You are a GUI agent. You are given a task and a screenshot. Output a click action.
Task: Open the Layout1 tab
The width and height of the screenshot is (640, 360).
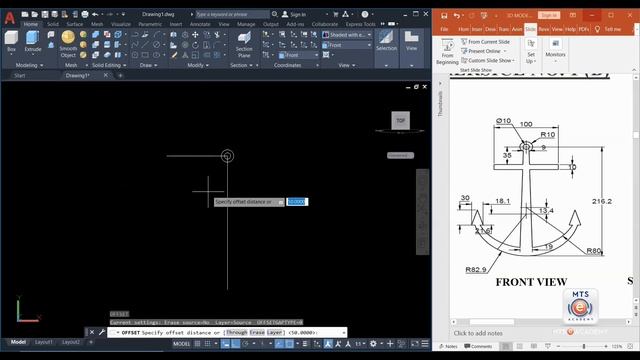(44, 342)
